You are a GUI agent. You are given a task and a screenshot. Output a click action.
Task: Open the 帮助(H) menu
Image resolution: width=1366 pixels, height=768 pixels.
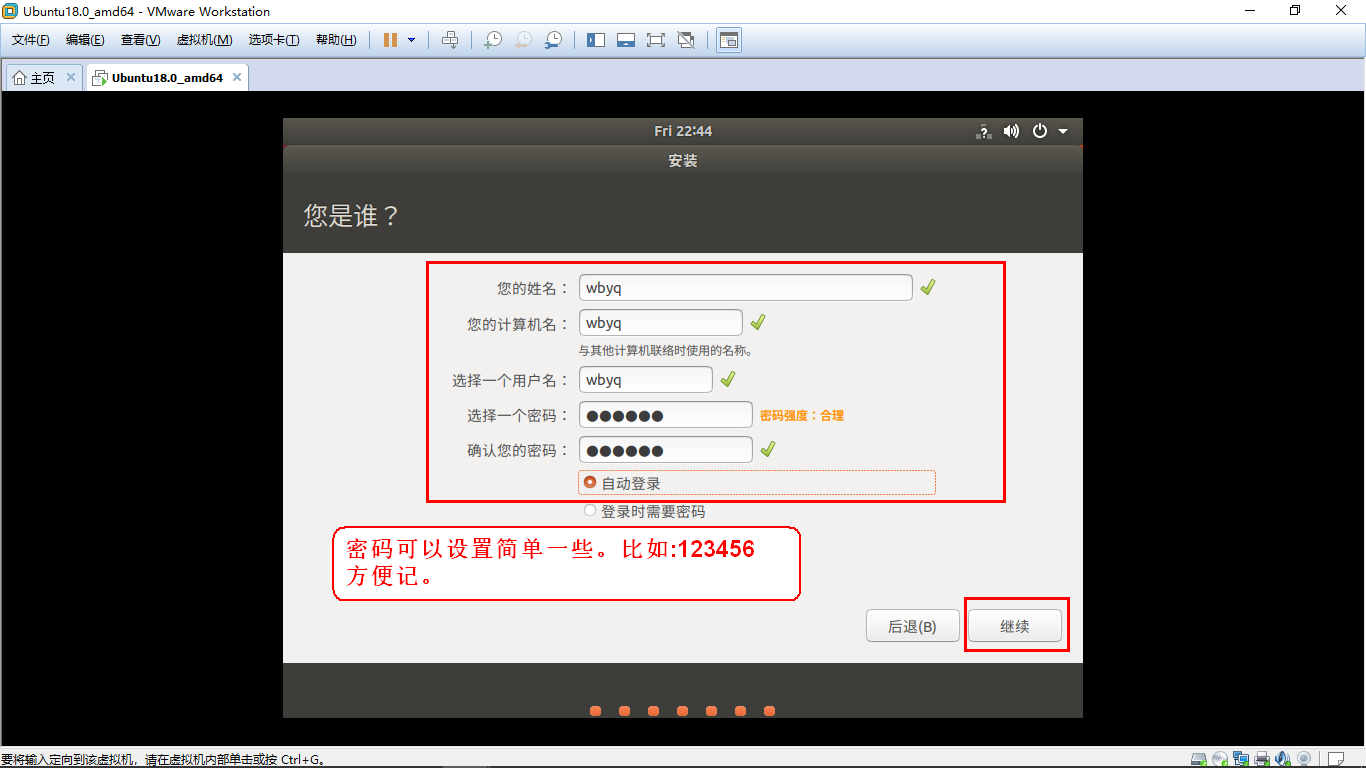click(336, 40)
